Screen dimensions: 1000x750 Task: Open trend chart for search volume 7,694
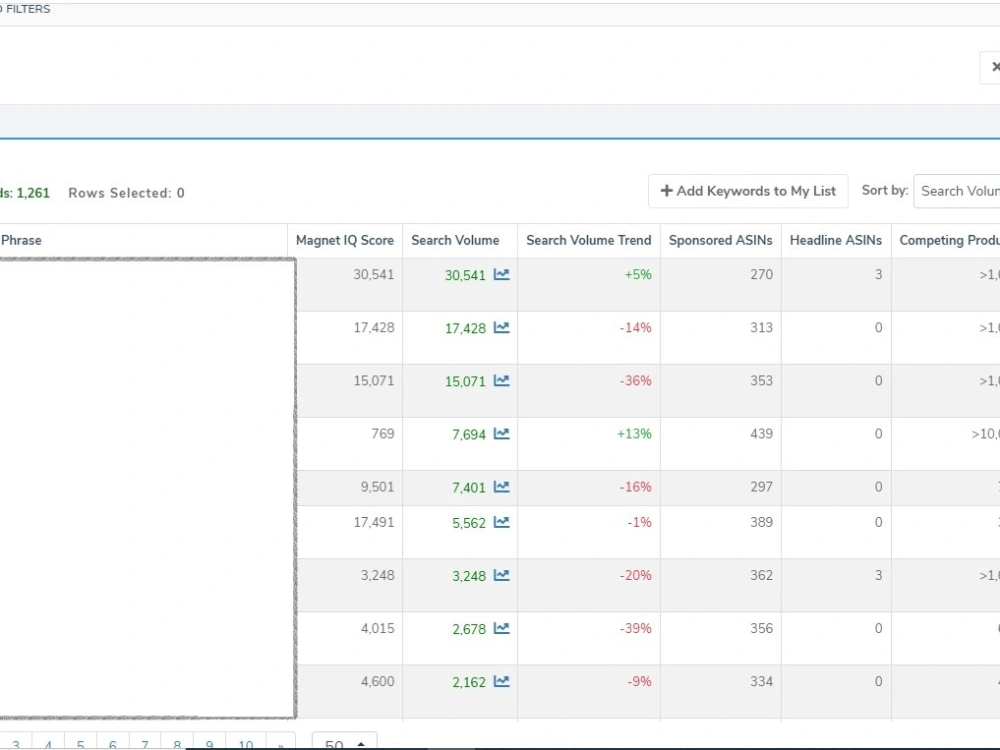[x=502, y=434]
